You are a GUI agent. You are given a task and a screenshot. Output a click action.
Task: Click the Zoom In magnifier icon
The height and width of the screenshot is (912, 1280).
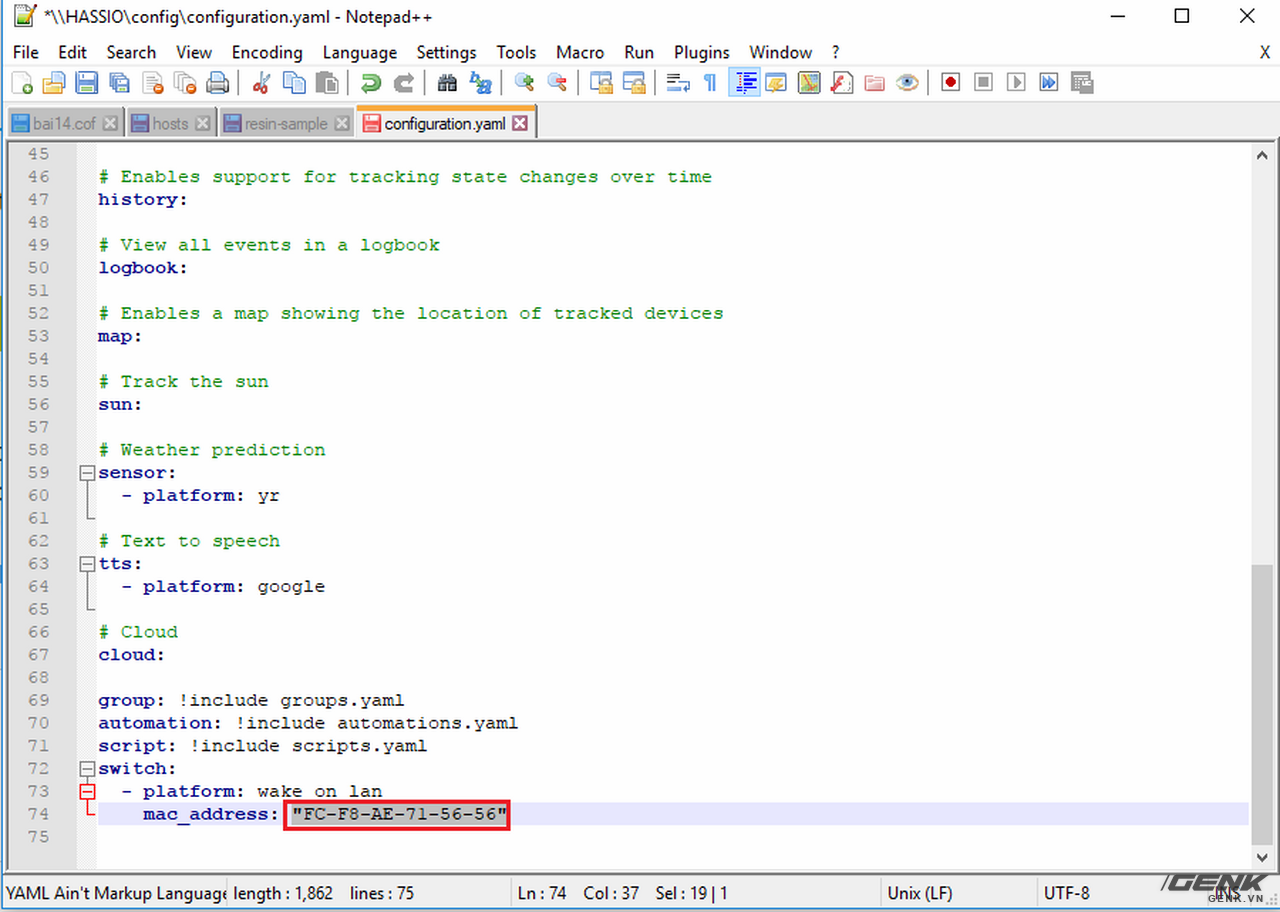(525, 83)
